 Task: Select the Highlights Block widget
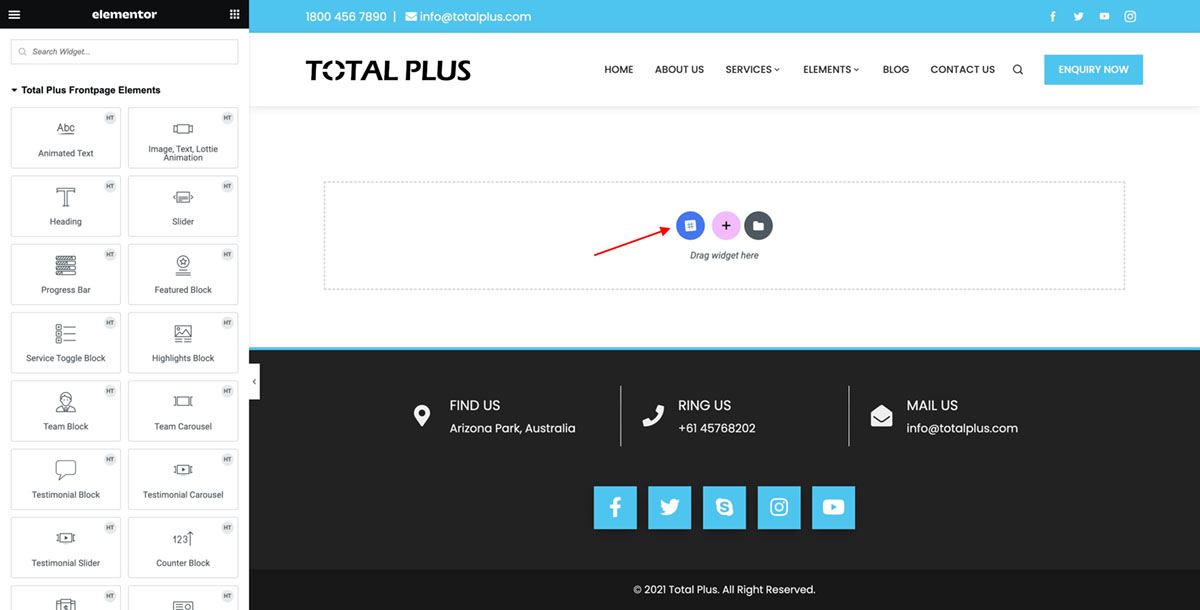183,343
